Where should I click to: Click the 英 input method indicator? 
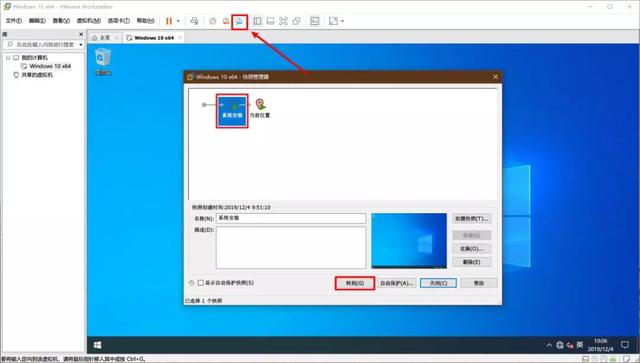580,345
